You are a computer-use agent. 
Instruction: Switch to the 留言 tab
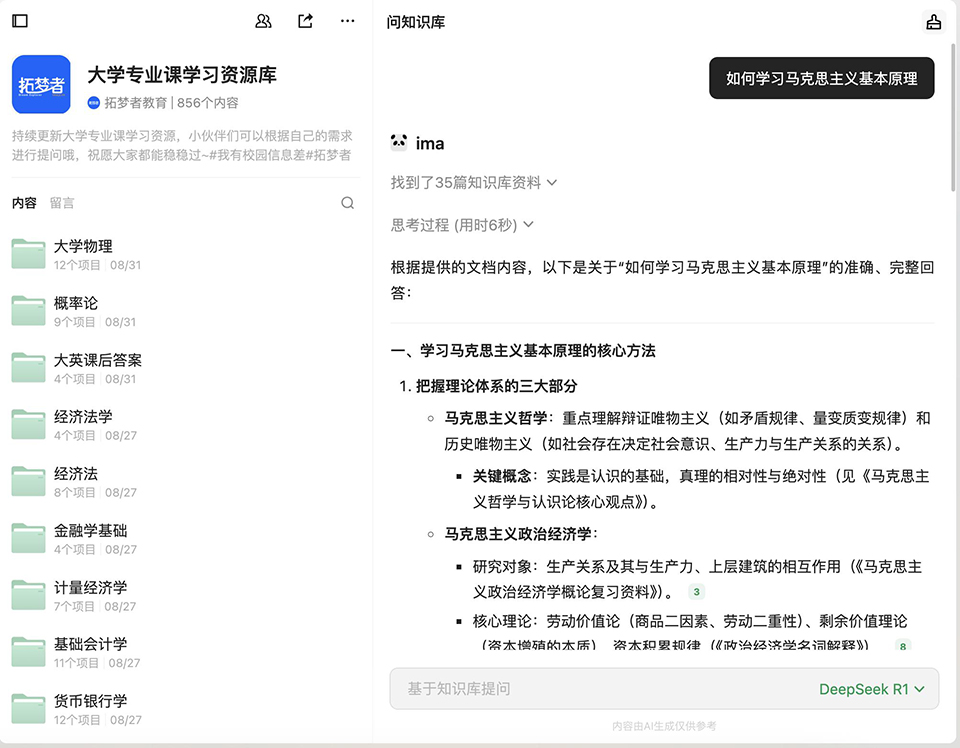coord(62,203)
